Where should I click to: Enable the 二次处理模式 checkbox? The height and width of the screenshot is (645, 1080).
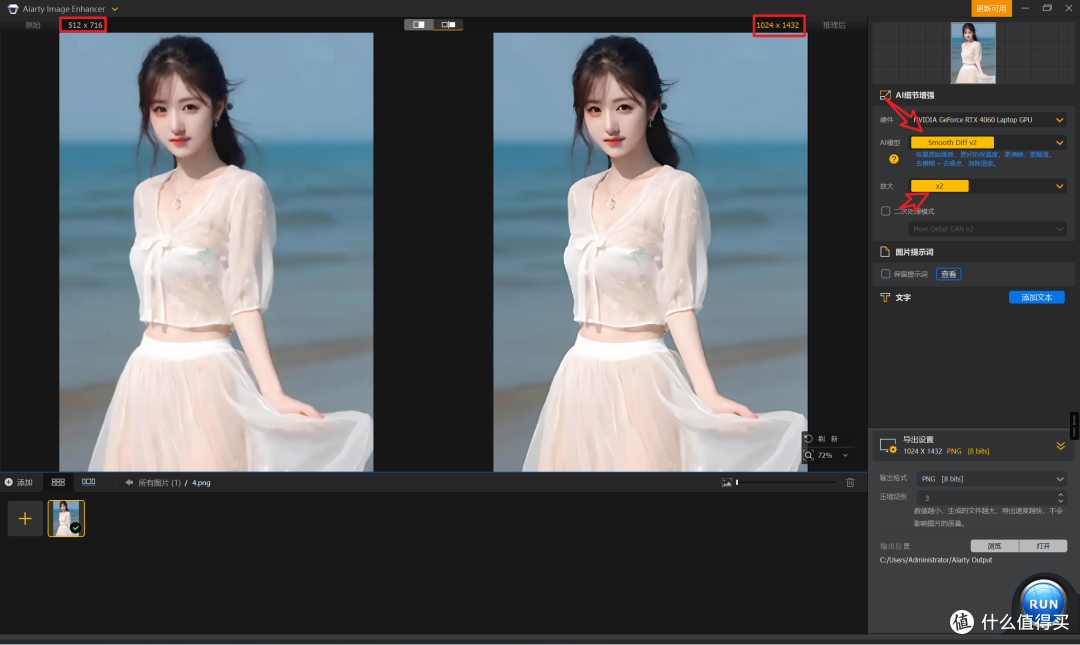tap(886, 211)
